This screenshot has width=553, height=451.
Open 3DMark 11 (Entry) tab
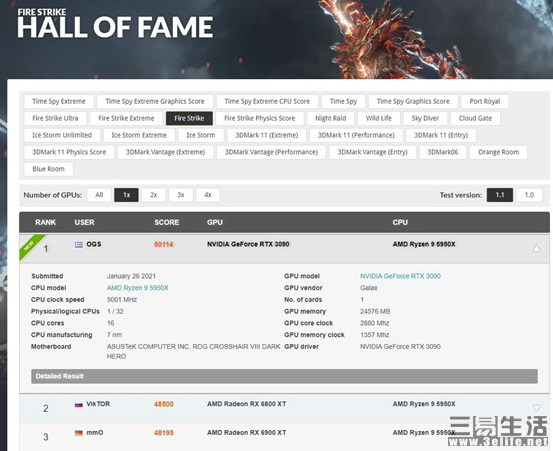[x=441, y=135]
